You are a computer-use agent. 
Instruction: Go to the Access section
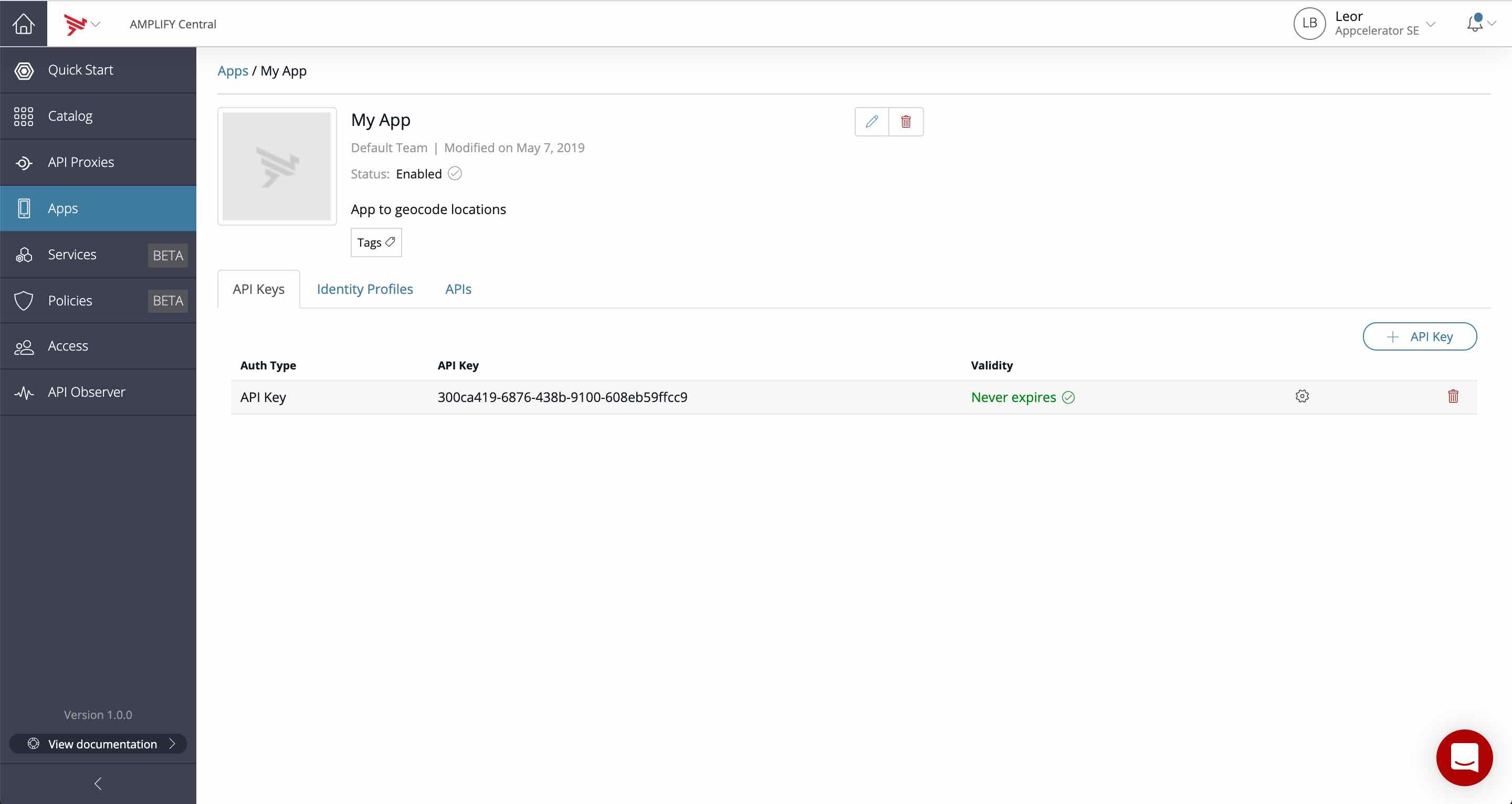coord(98,346)
